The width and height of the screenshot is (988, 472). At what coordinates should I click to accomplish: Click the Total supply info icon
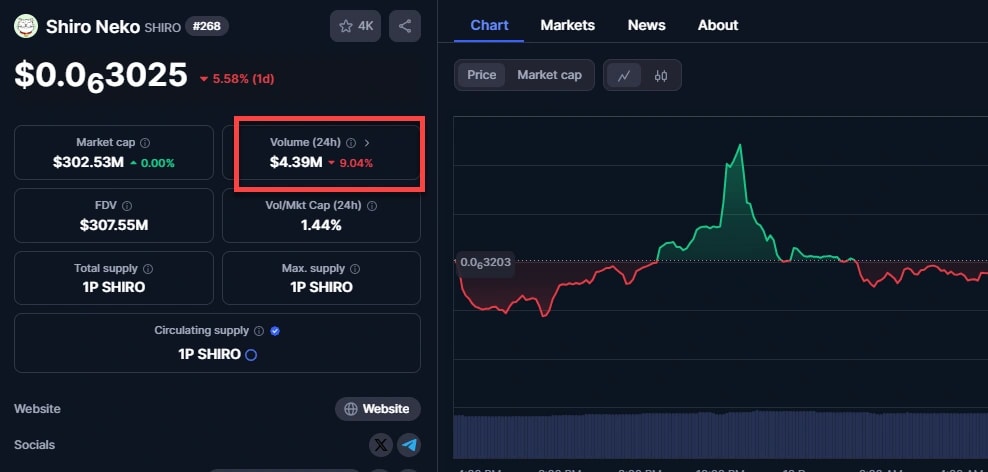coord(148,269)
